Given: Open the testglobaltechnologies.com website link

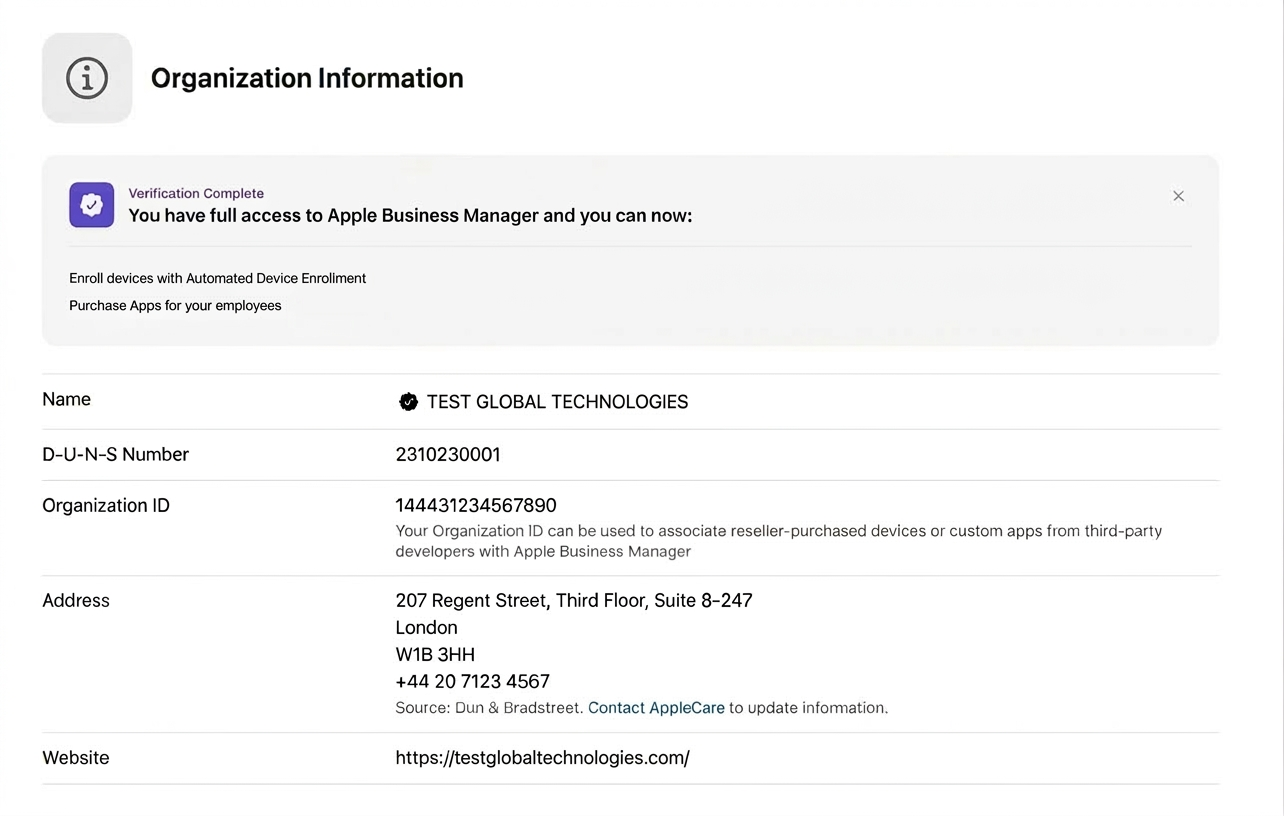Looking at the screenshot, I should [x=542, y=757].
